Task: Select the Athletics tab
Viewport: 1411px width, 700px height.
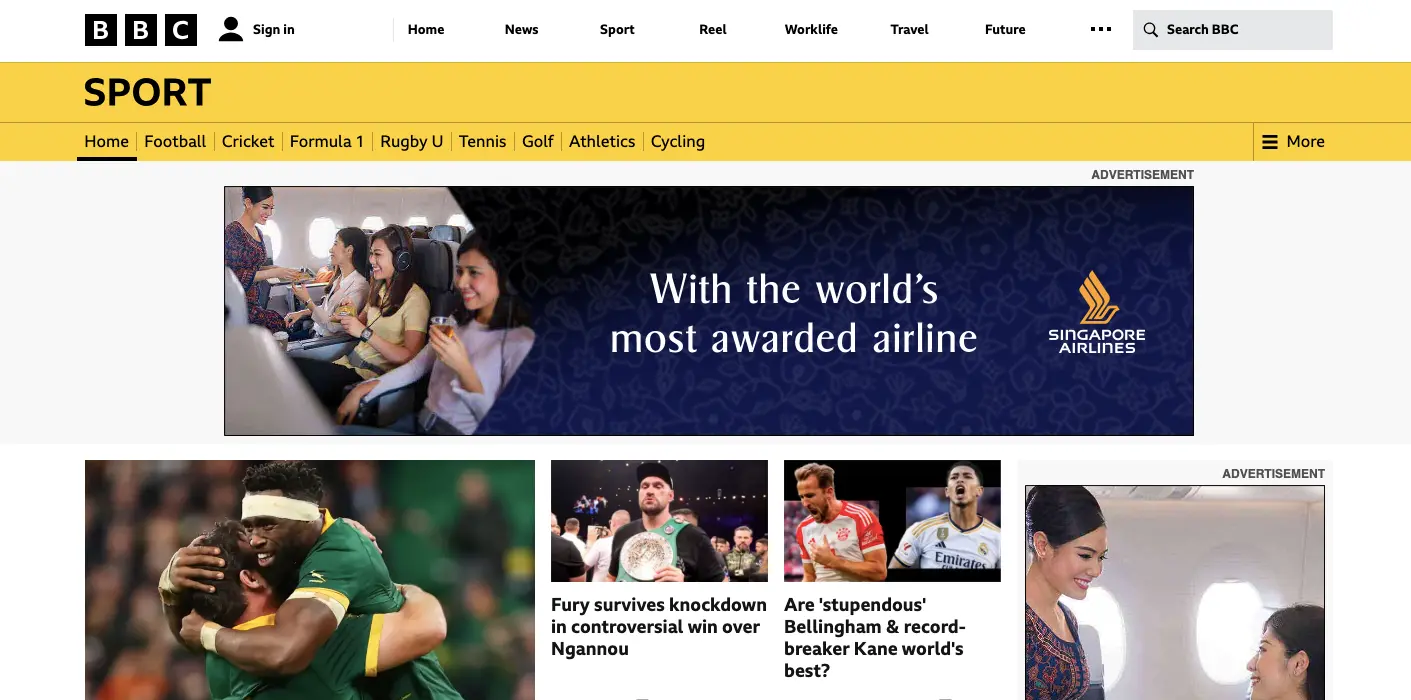Action: 602,142
